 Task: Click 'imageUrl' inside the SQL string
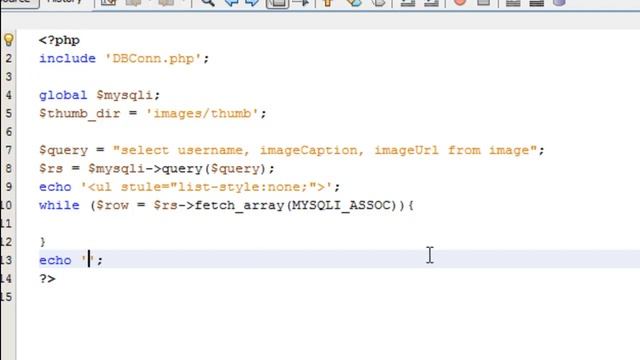click(x=406, y=150)
